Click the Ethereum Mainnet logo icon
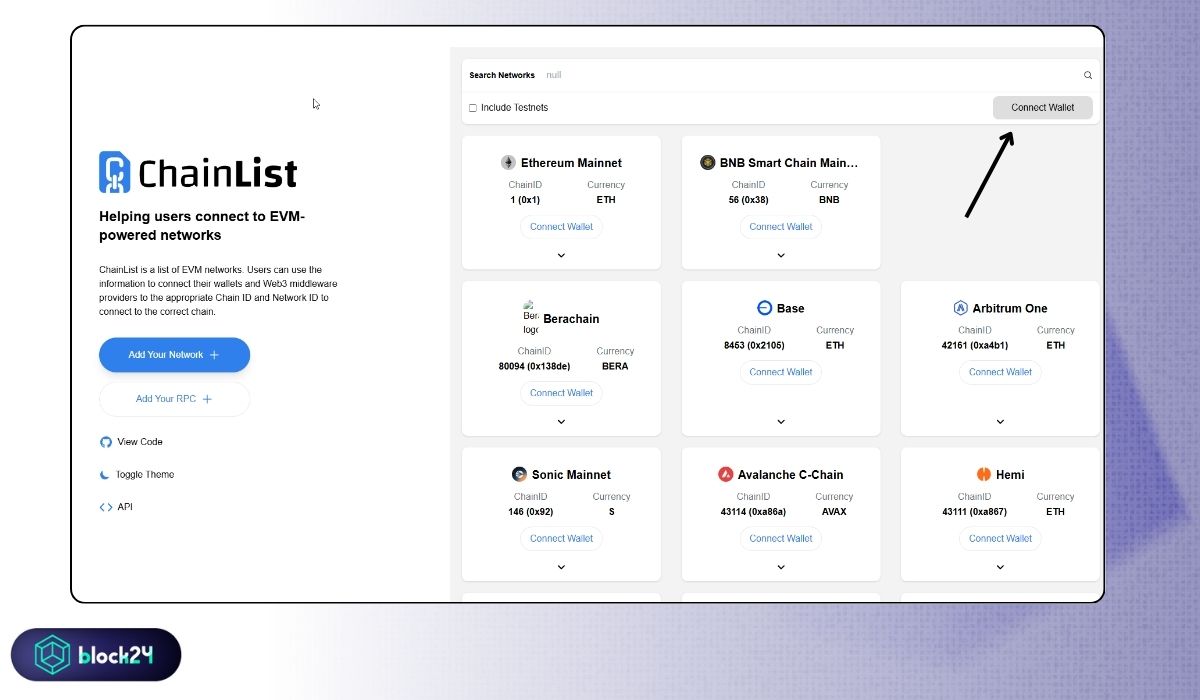The width and height of the screenshot is (1200, 700). pyautogui.click(x=508, y=163)
